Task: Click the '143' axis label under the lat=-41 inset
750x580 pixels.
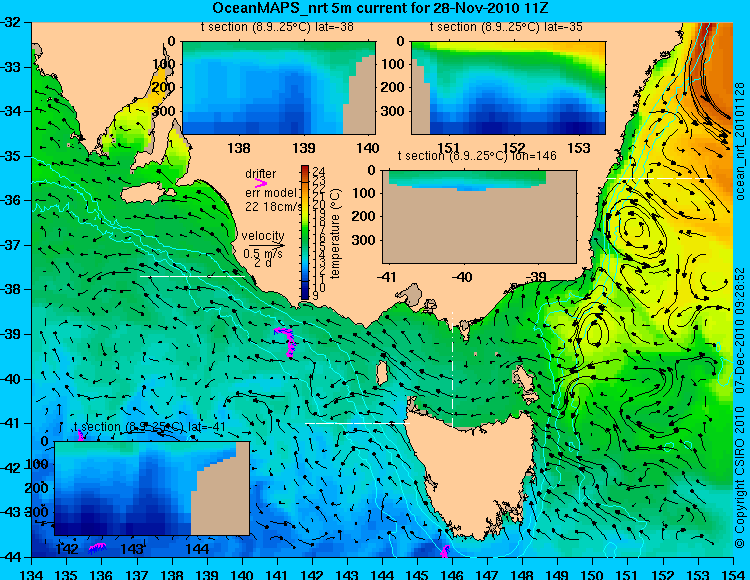Action: pyautogui.click(x=132, y=548)
